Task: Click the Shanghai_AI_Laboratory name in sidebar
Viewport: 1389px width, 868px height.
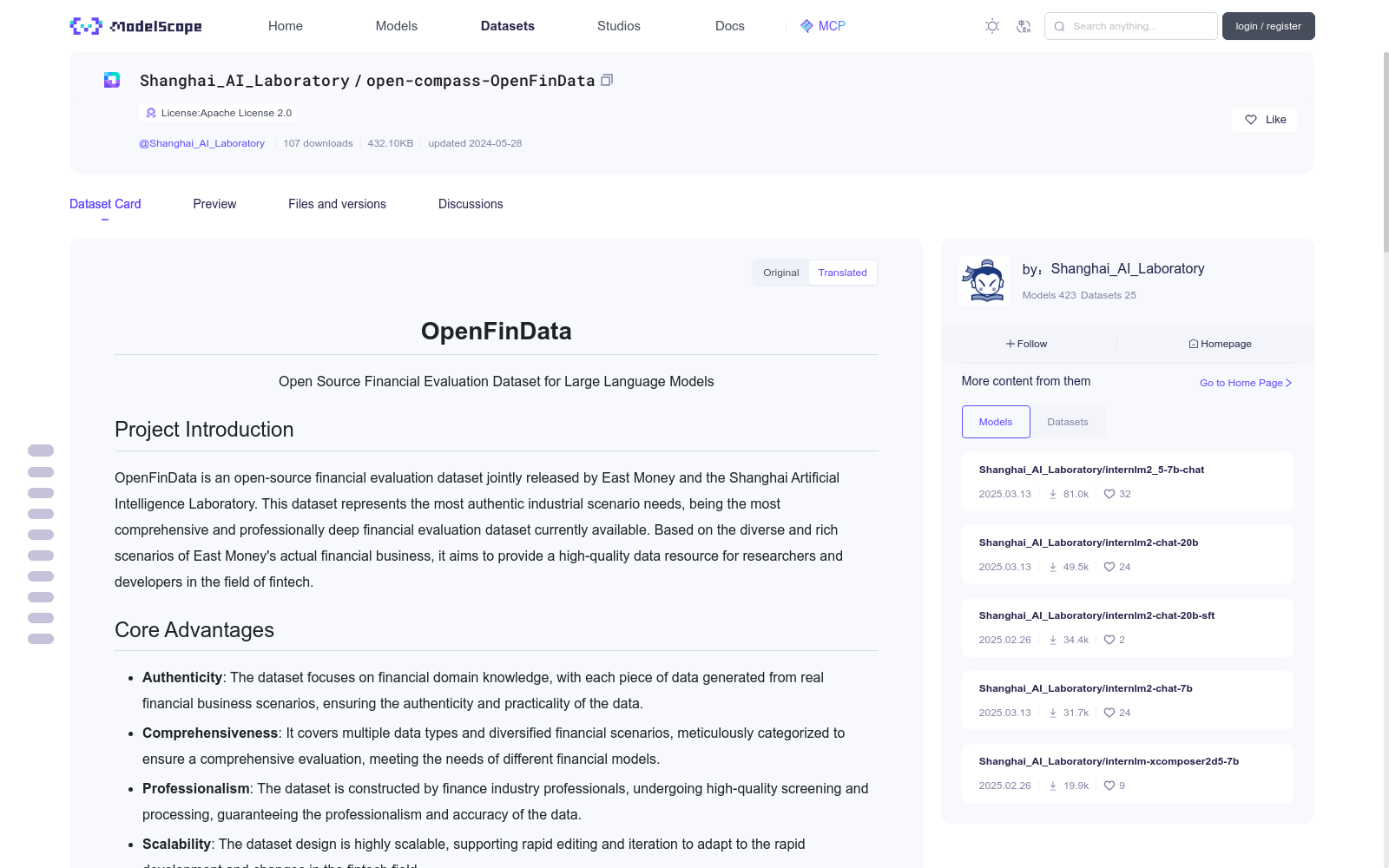Action: tap(1128, 269)
